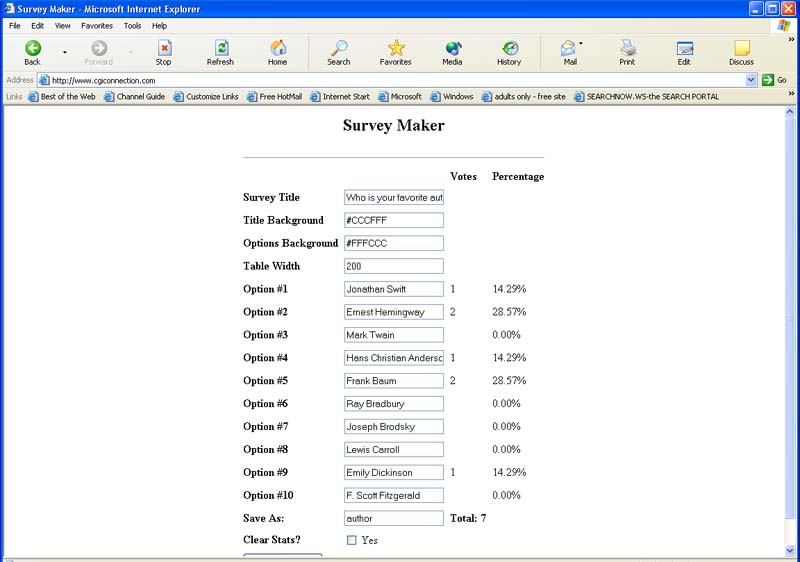The width and height of the screenshot is (800, 562).
Task: Click scrollbar up arrow
Action: [790, 112]
